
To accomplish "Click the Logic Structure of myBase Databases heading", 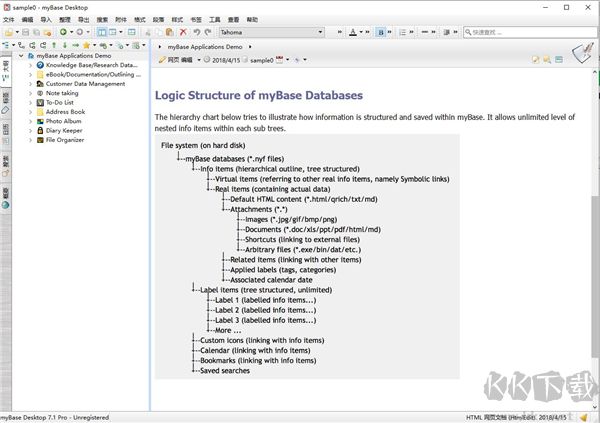I will pyautogui.click(x=259, y=95).
